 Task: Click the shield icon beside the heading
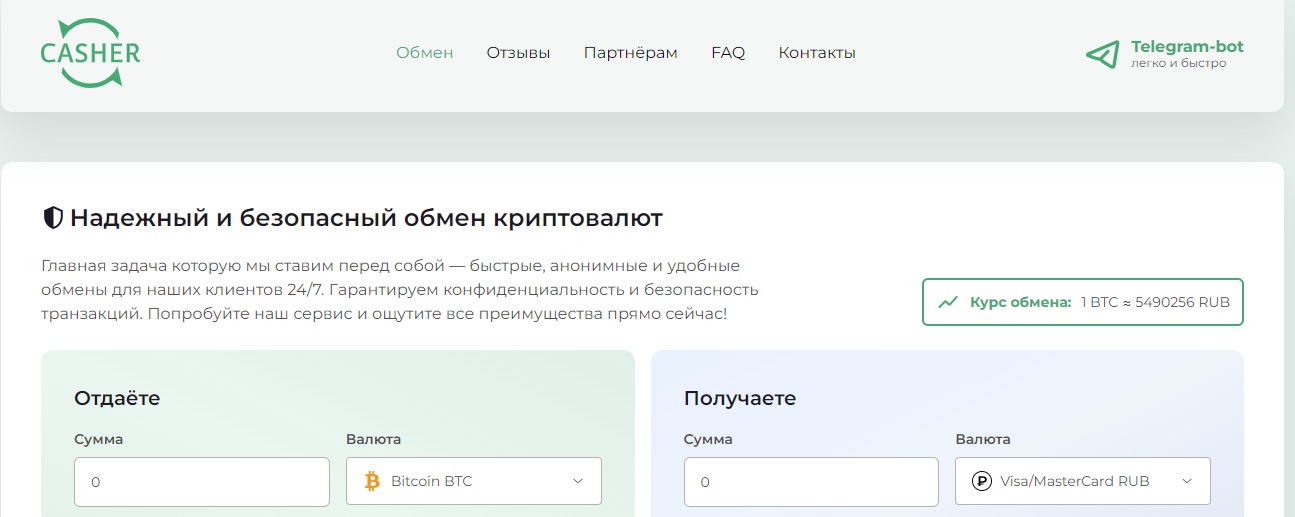(53, 217)
